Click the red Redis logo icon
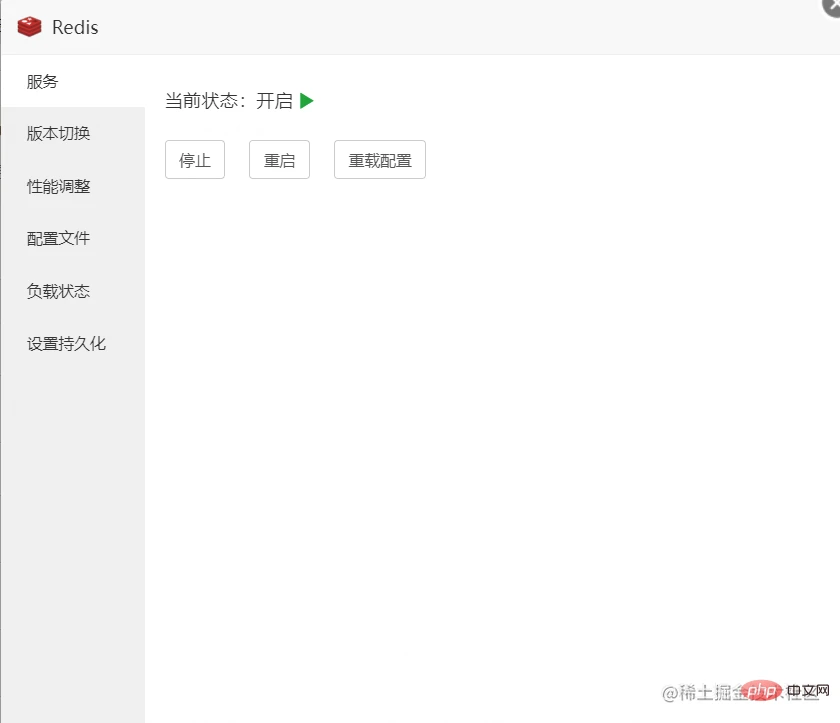The width and height of the screenshot is (840, 723). (29, 26)
